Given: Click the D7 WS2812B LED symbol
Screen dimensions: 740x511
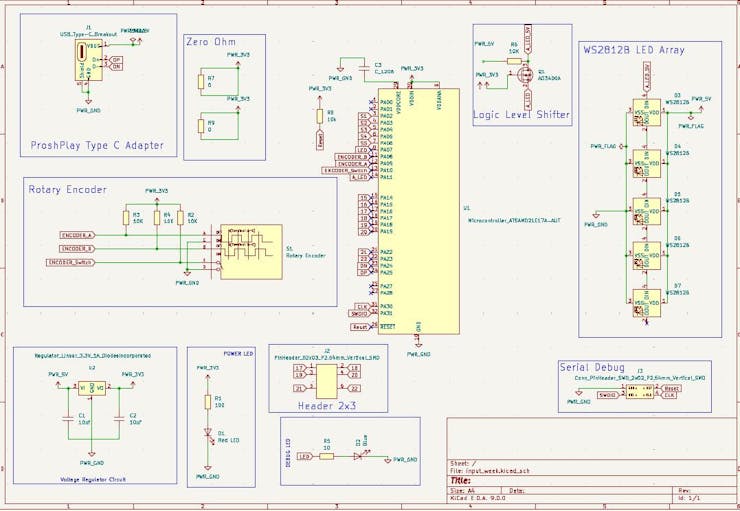Looking at the screenshot, I should point(642,301).
